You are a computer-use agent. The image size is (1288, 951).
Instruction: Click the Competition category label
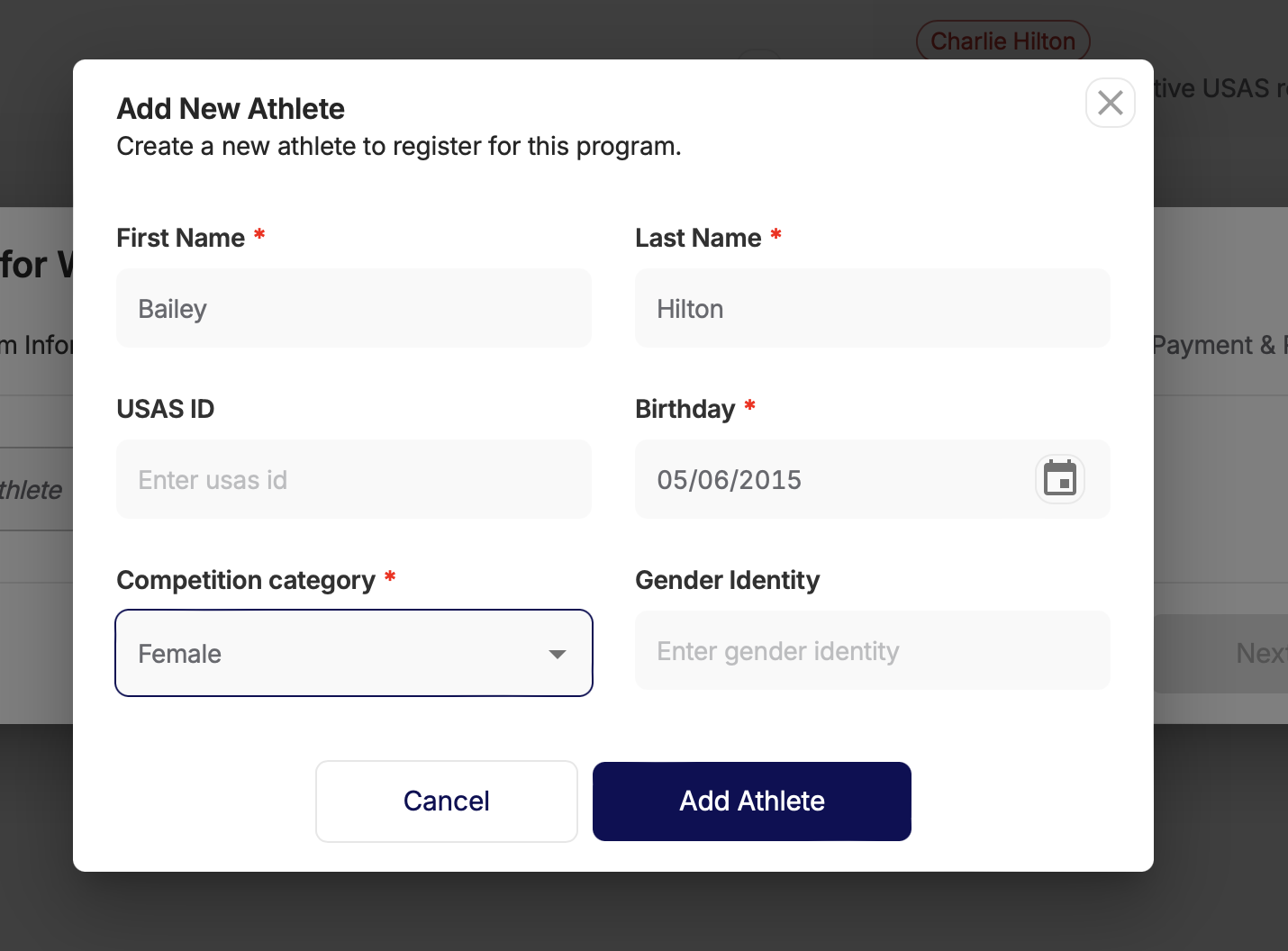click(x=246, y=581)
